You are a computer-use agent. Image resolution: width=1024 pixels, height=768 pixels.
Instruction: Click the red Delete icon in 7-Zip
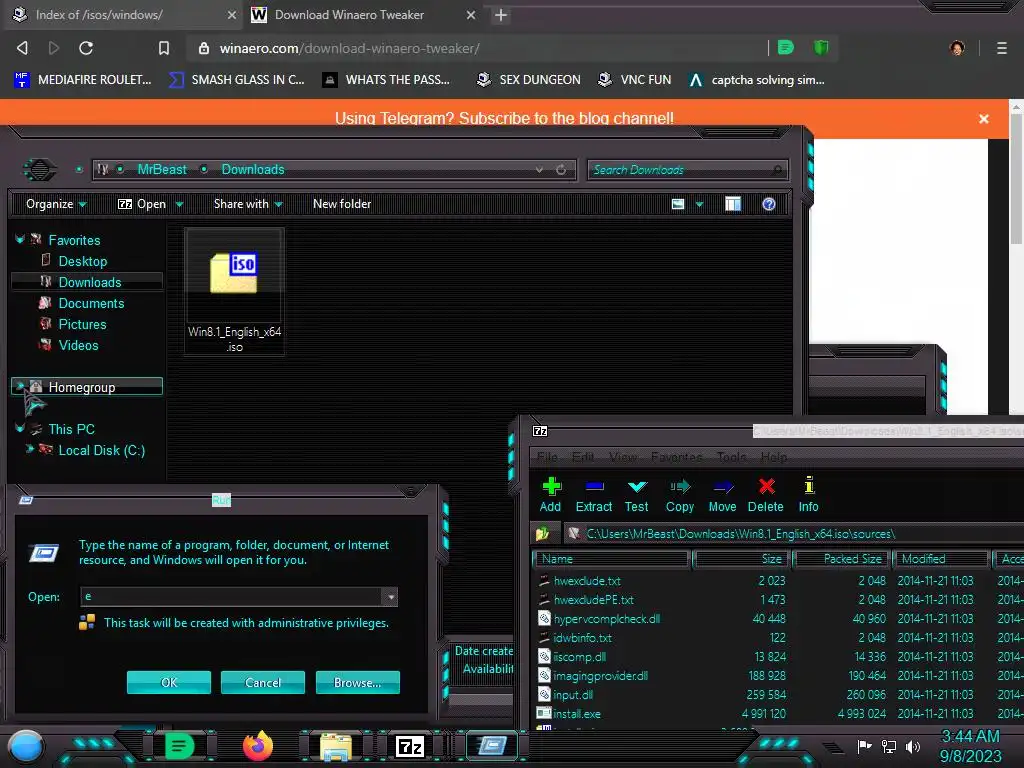pyautogui.click(x=766, y=487)
